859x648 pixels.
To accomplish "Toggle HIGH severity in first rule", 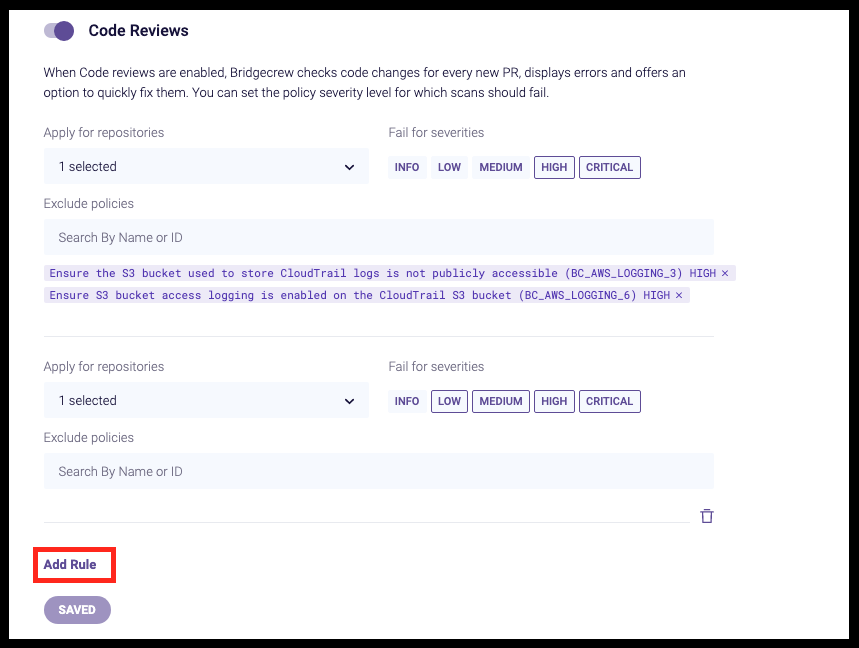I will pyautogui.click(x=554, y=167).
